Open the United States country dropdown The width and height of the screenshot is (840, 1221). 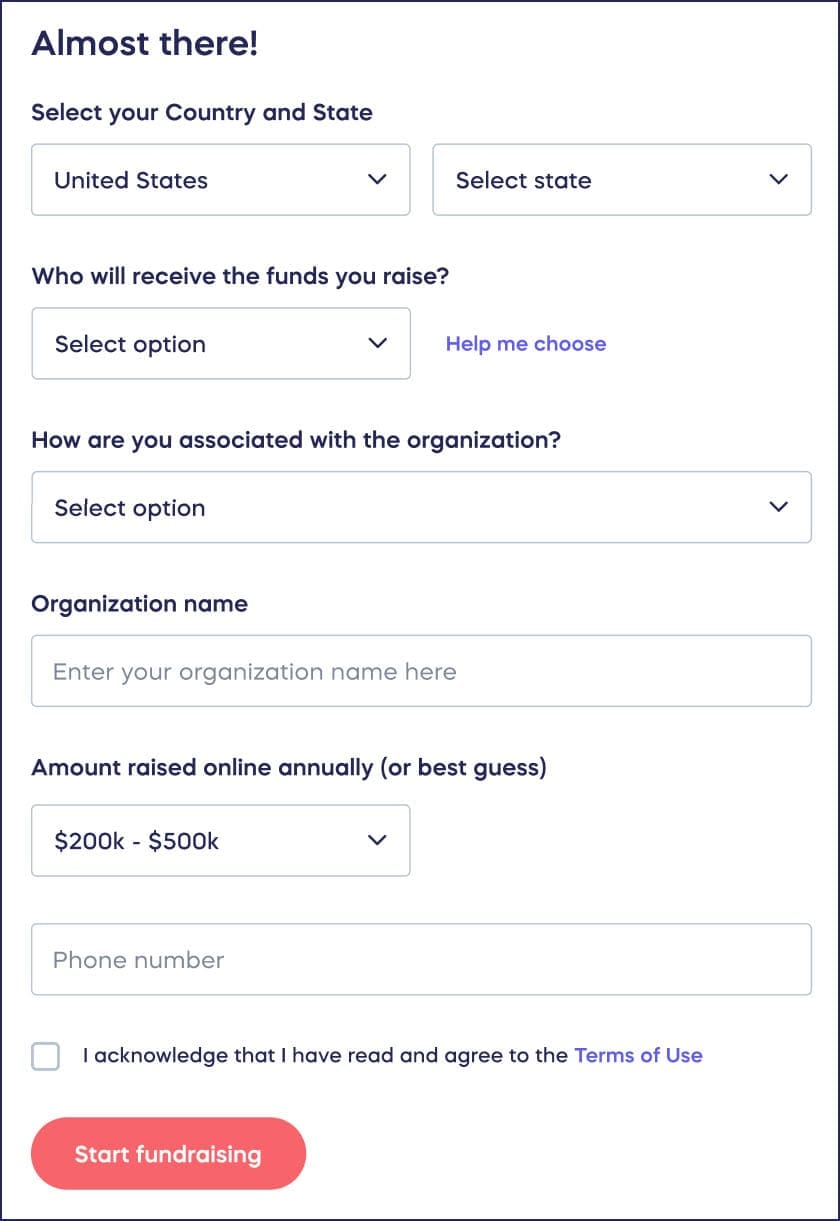[220, 180]
